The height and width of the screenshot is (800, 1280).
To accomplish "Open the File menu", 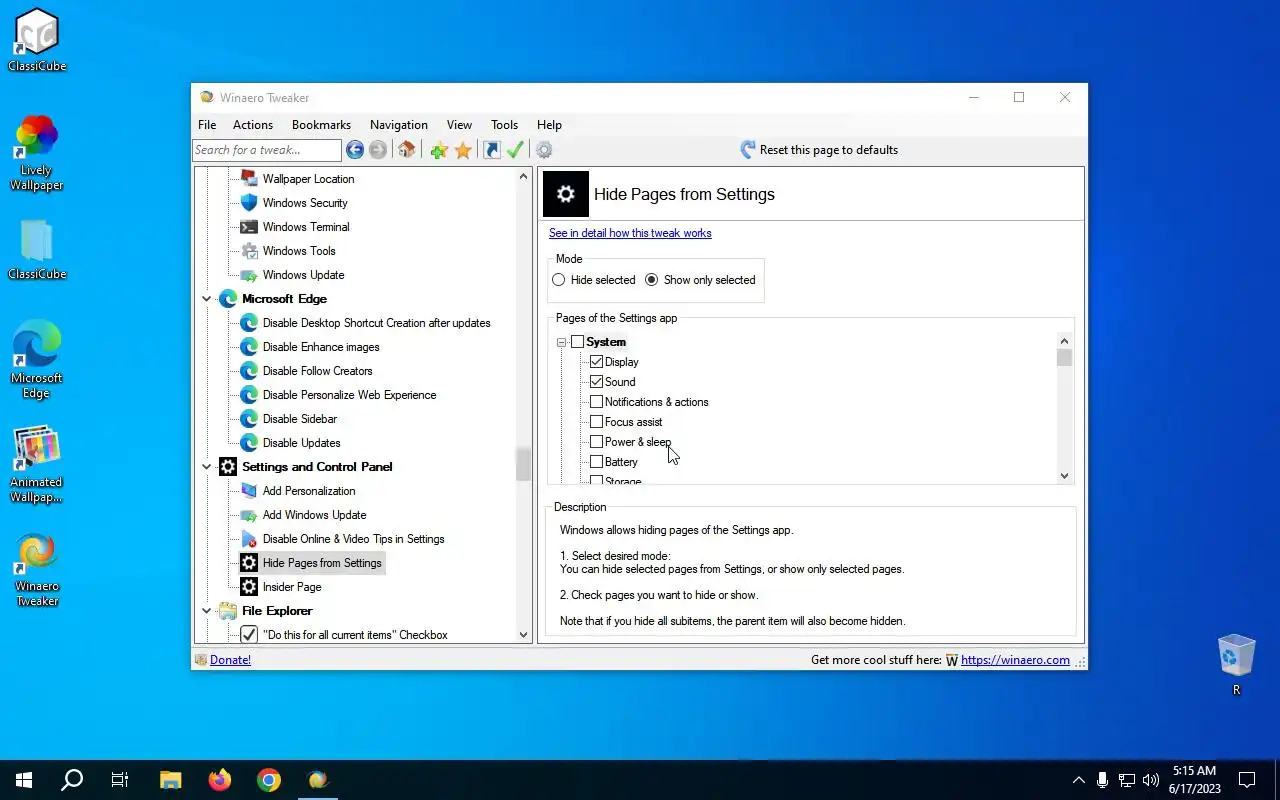I will click(207, 125).
